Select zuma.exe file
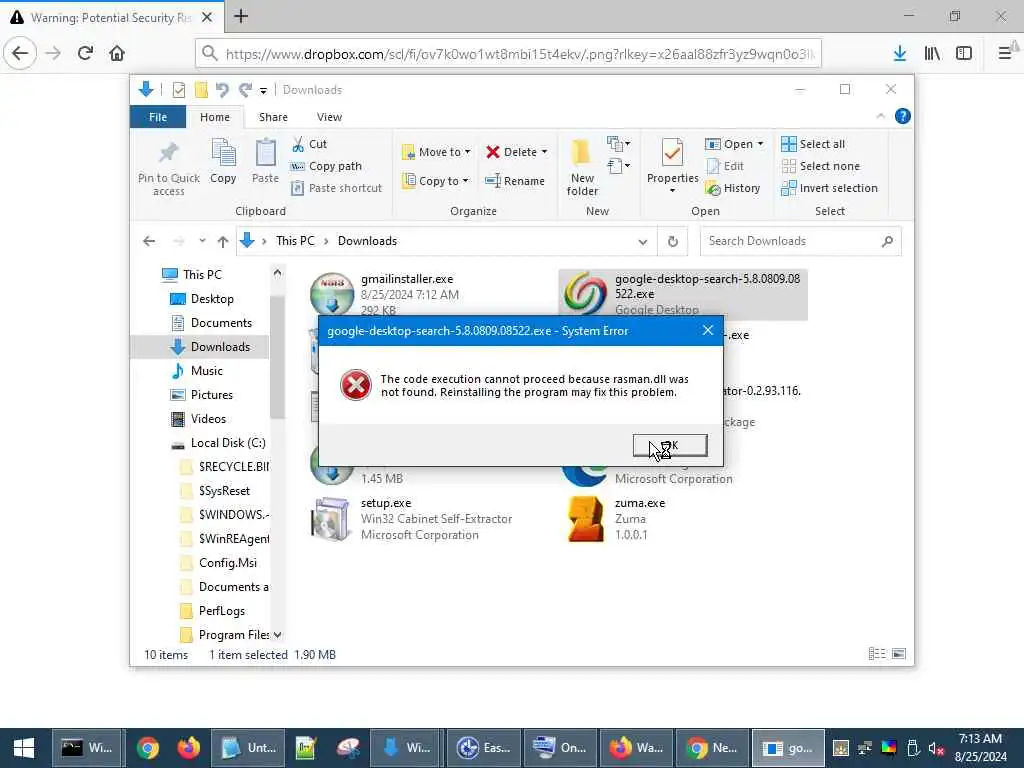 pos(615,519)
